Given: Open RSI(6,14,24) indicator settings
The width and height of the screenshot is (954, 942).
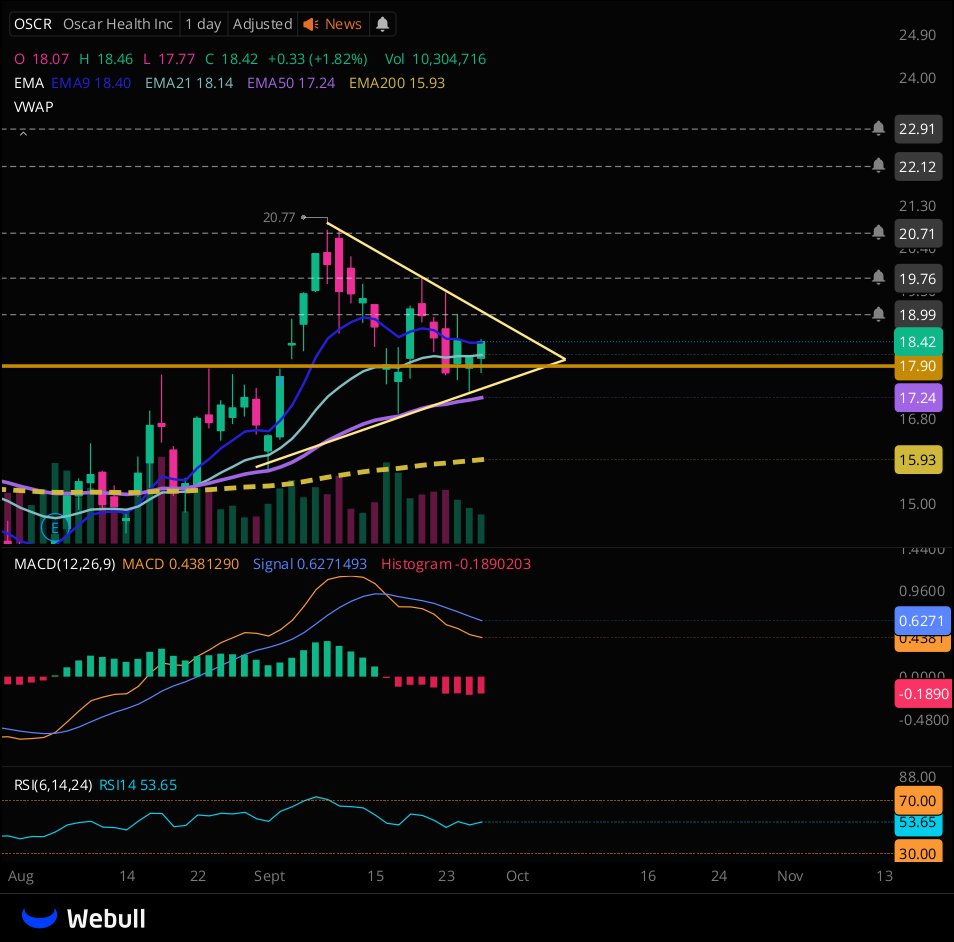Looking at the screenshot, I should (53, 785).
